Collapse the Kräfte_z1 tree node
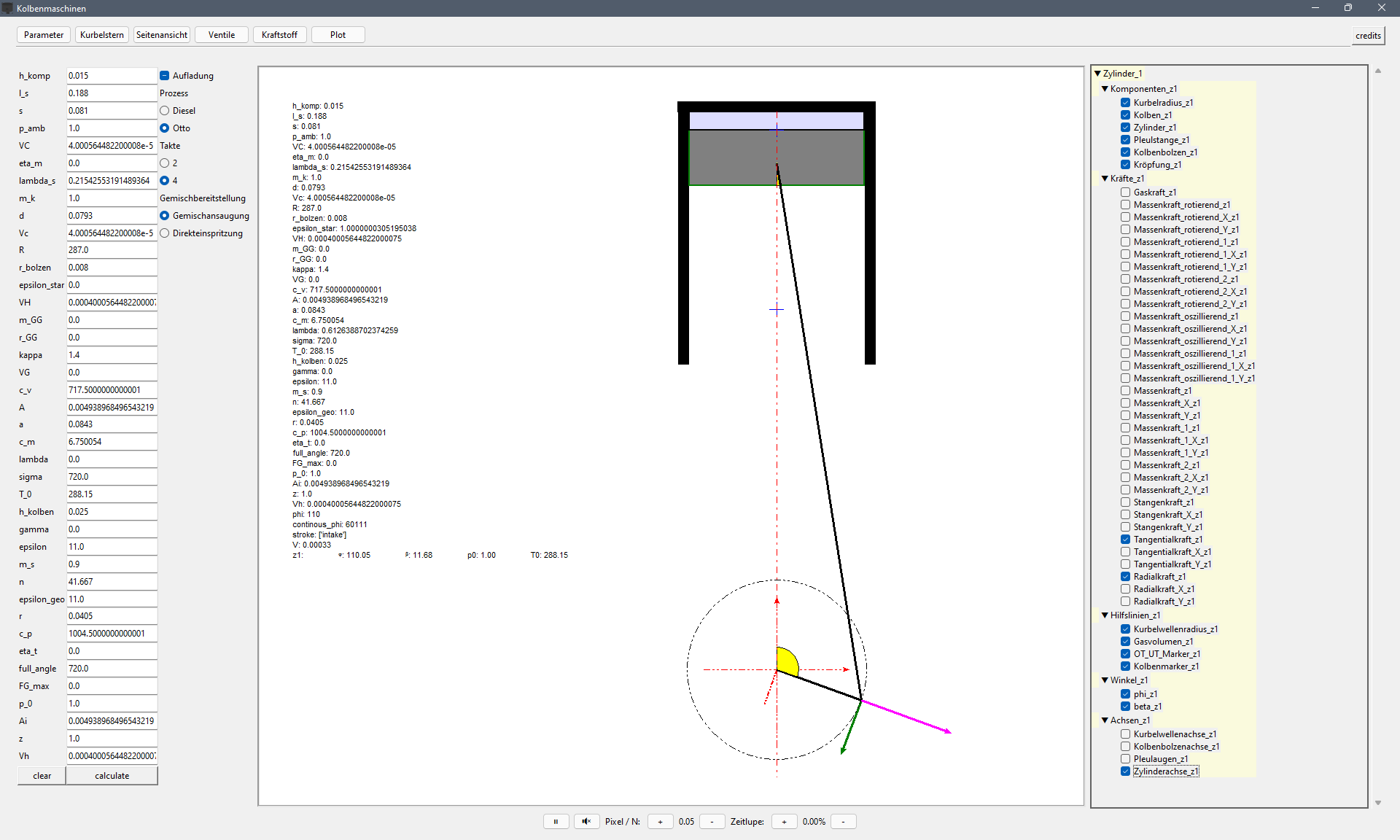 click(1105, 179)
